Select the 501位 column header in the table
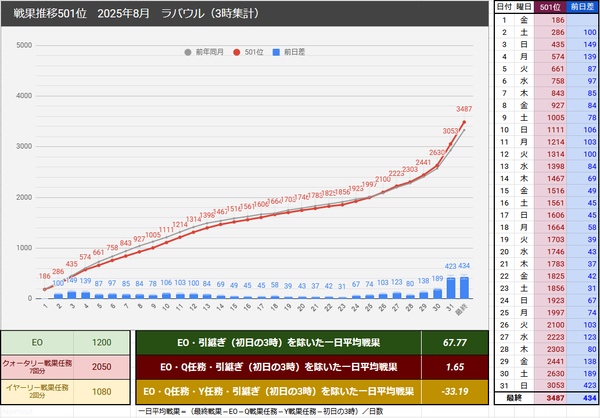The height and width of the screenshot is (418, 600). 550,7
